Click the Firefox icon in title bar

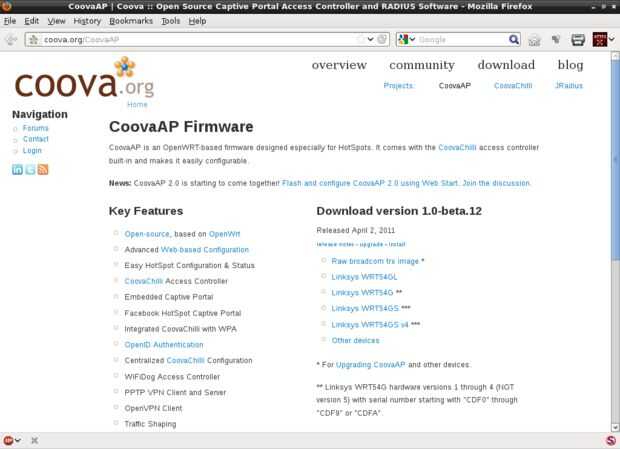point(6,6)
